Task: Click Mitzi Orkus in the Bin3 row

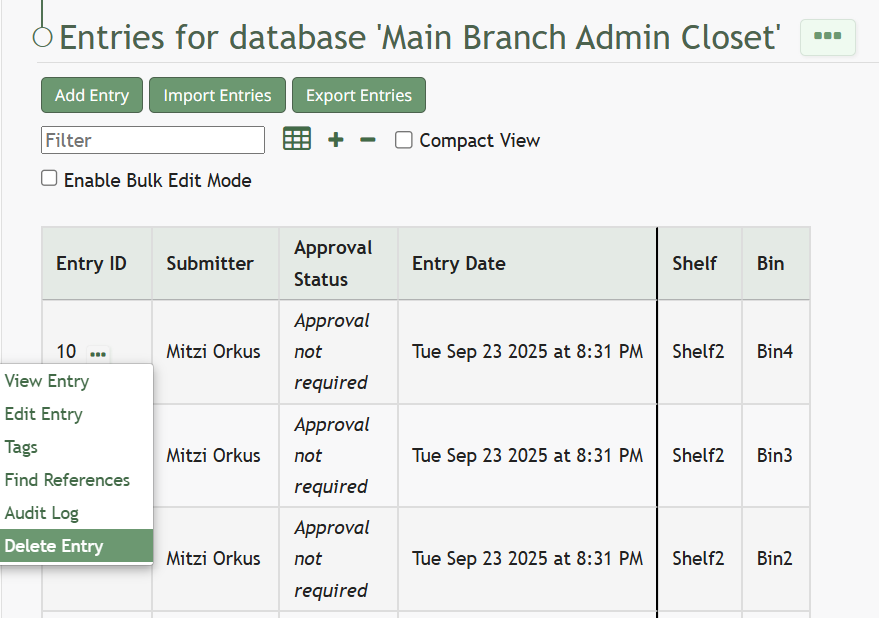Action: (x=214, y=455)
